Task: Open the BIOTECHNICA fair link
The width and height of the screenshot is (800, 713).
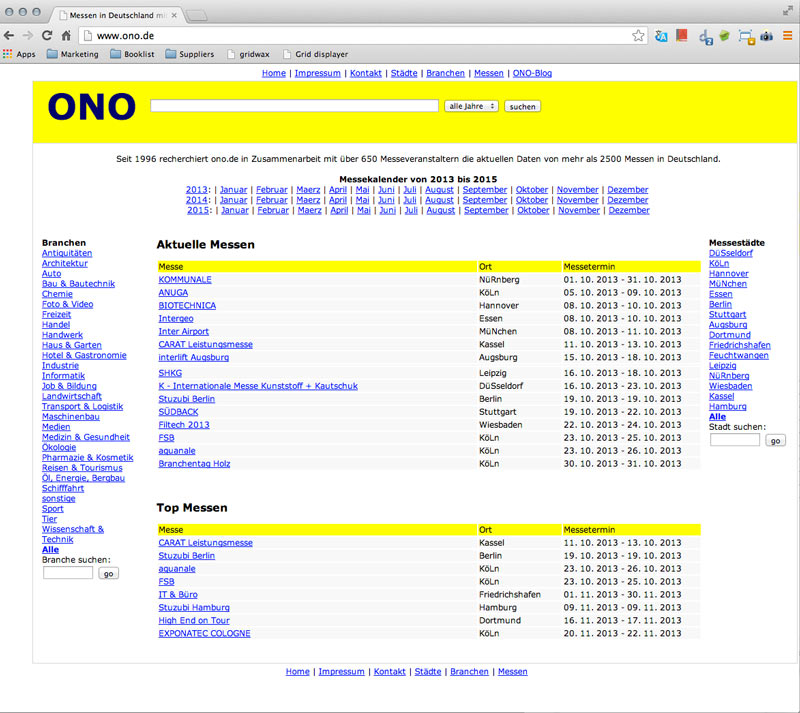Action: tap(187, 305)
